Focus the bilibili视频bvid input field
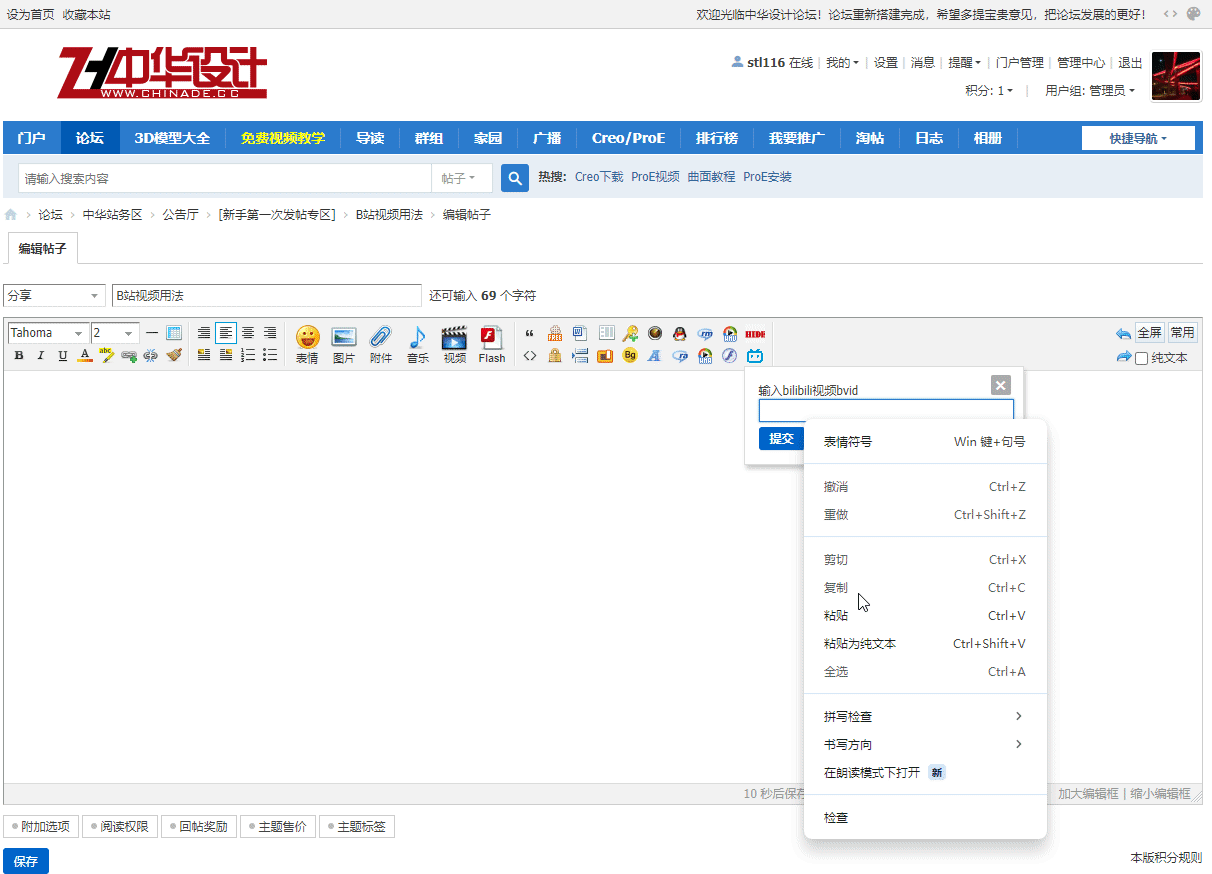The image size is (1212, 874). 886,411
